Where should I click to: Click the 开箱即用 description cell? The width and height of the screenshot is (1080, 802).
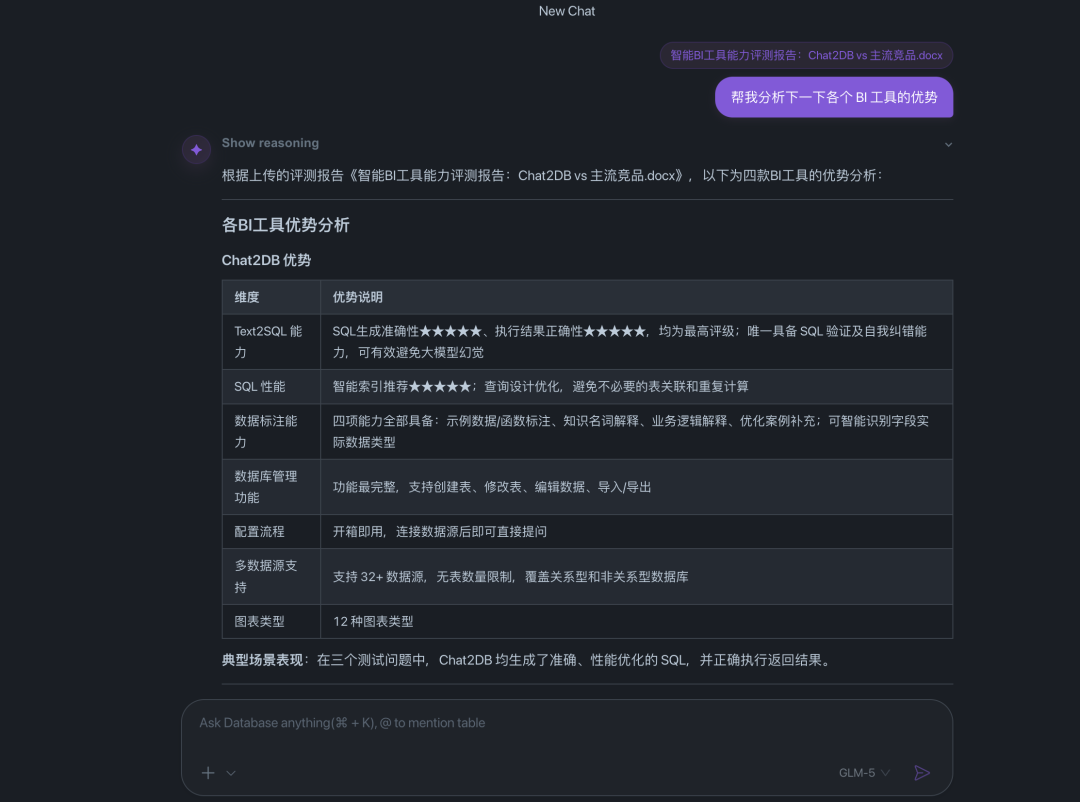[x=636, y=531]
